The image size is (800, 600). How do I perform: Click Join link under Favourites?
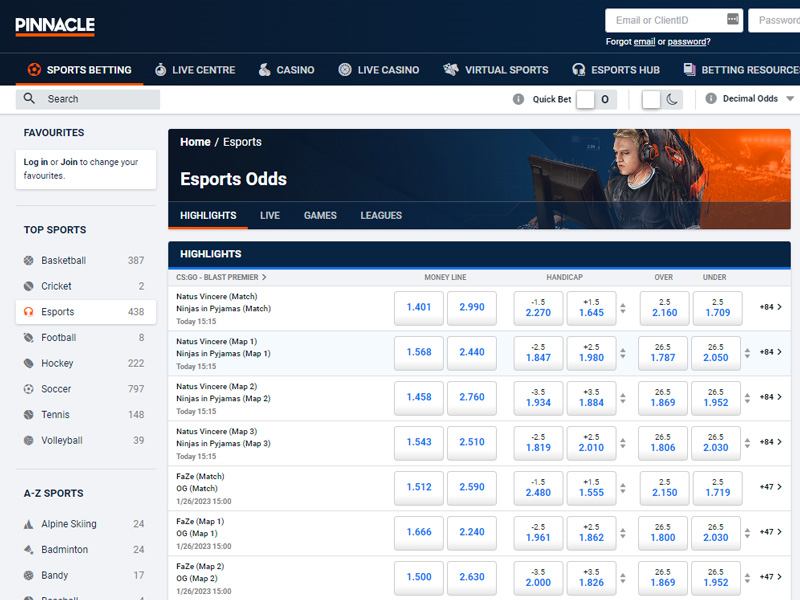[x=69, y=162]
